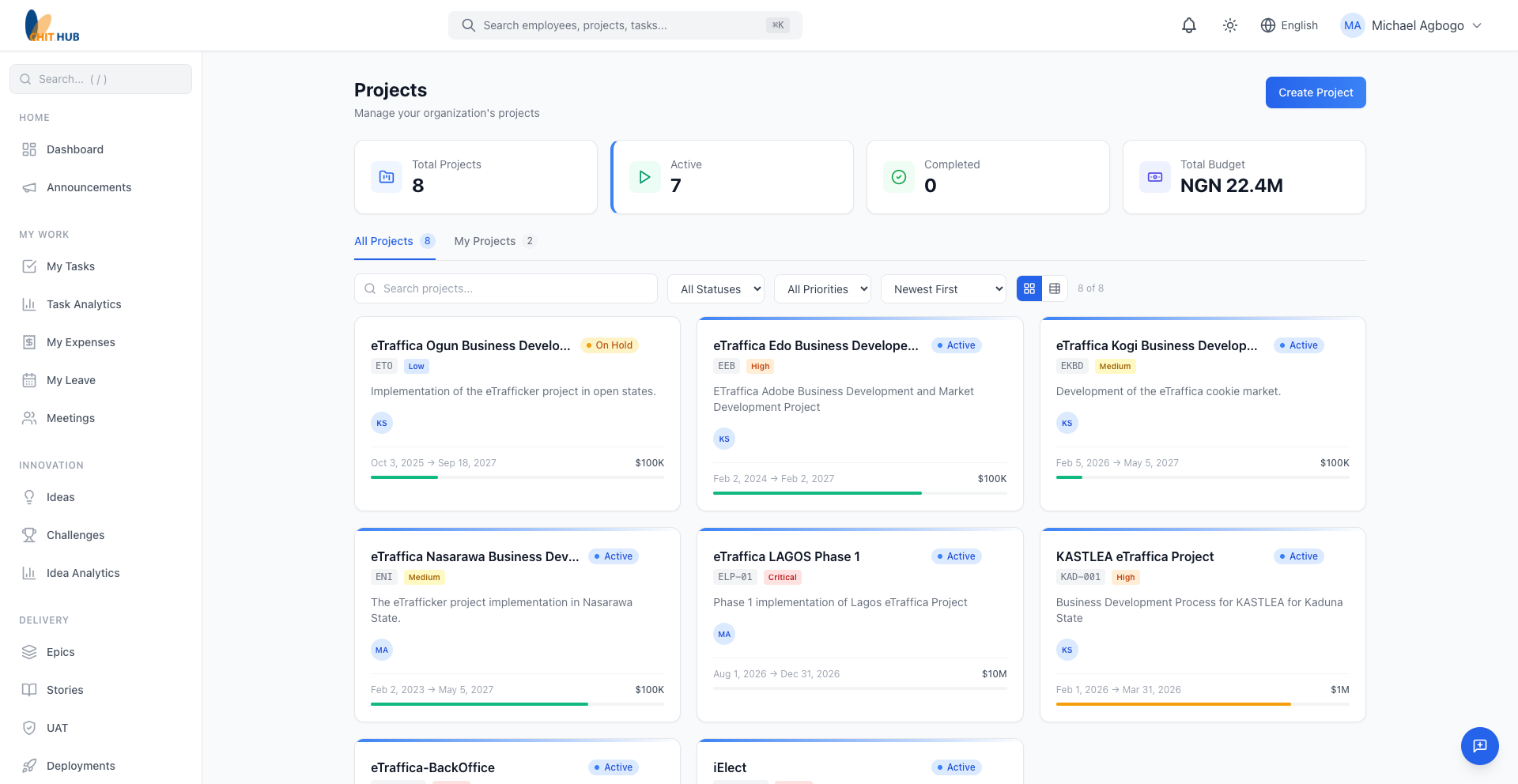Expand the All Statuses dropdown
The height and width of the screenshot is (784, 1518).
tap(716, 289)
